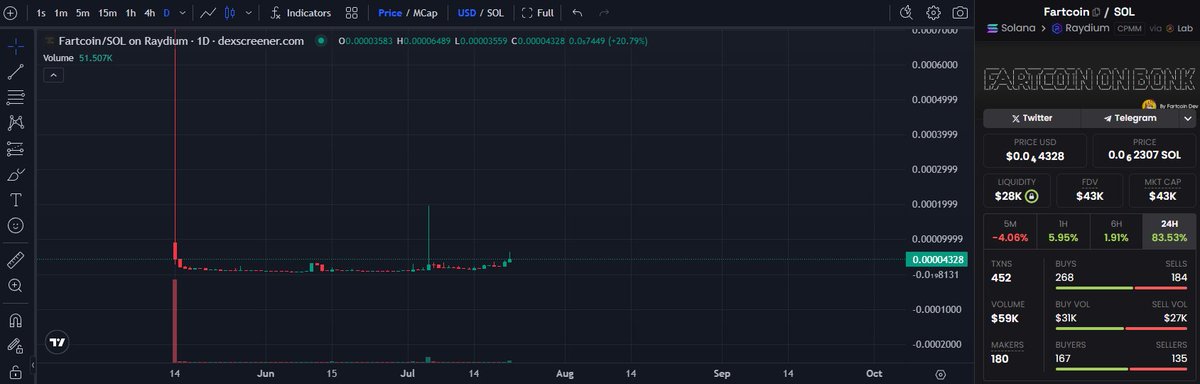
Task: Set chart denomination to USD
Action: (467, 13)
